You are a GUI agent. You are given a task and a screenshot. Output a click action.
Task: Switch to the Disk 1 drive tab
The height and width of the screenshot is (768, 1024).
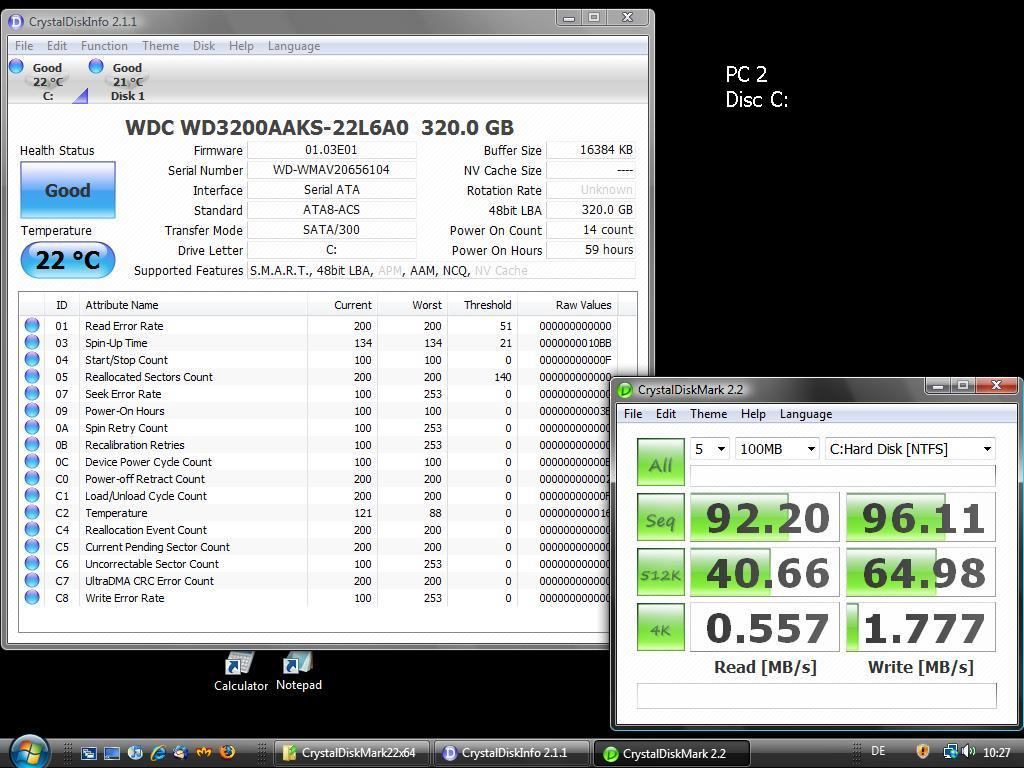pos(126,81)
